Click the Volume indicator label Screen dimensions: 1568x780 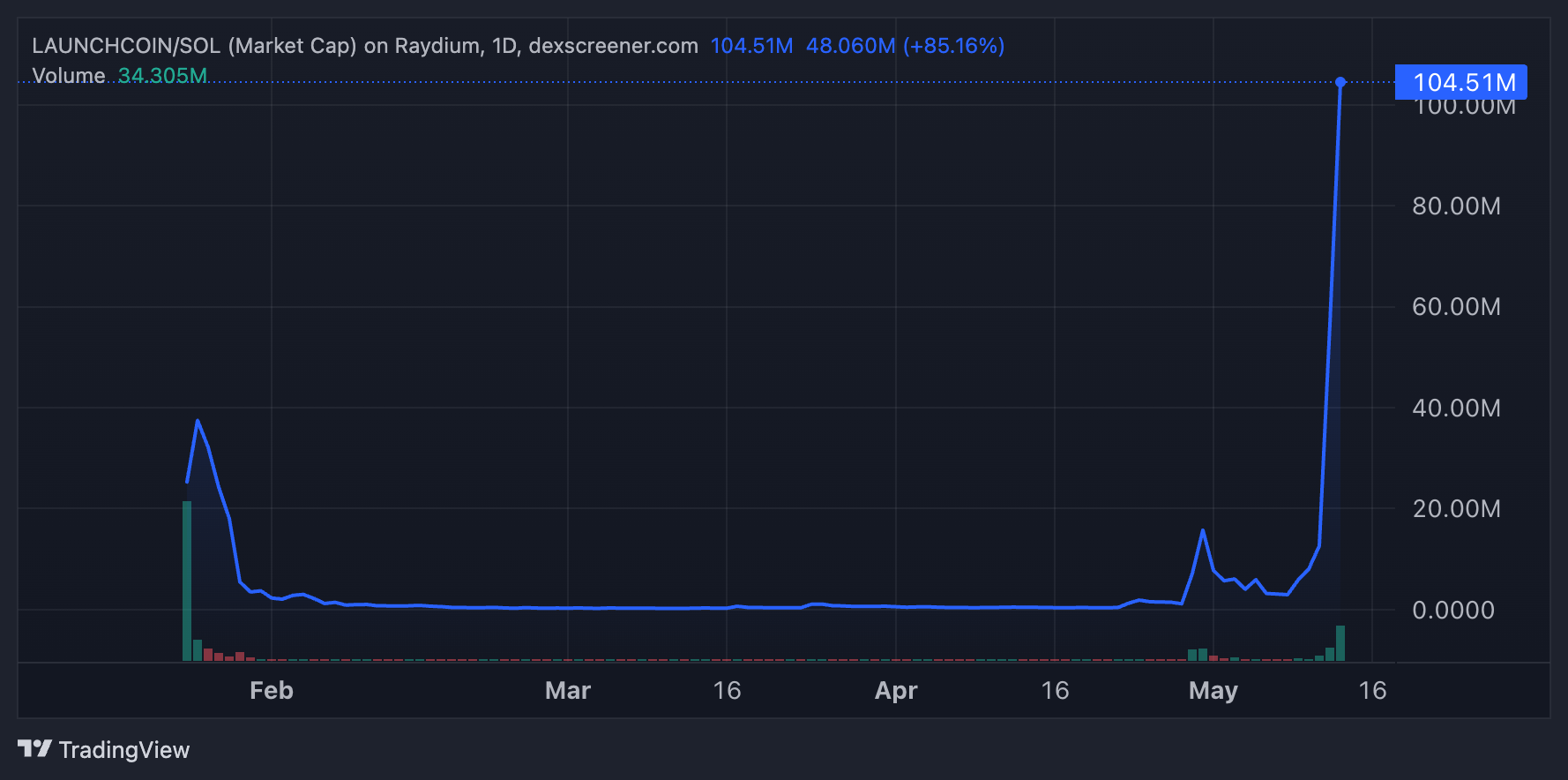pos(69,76)
